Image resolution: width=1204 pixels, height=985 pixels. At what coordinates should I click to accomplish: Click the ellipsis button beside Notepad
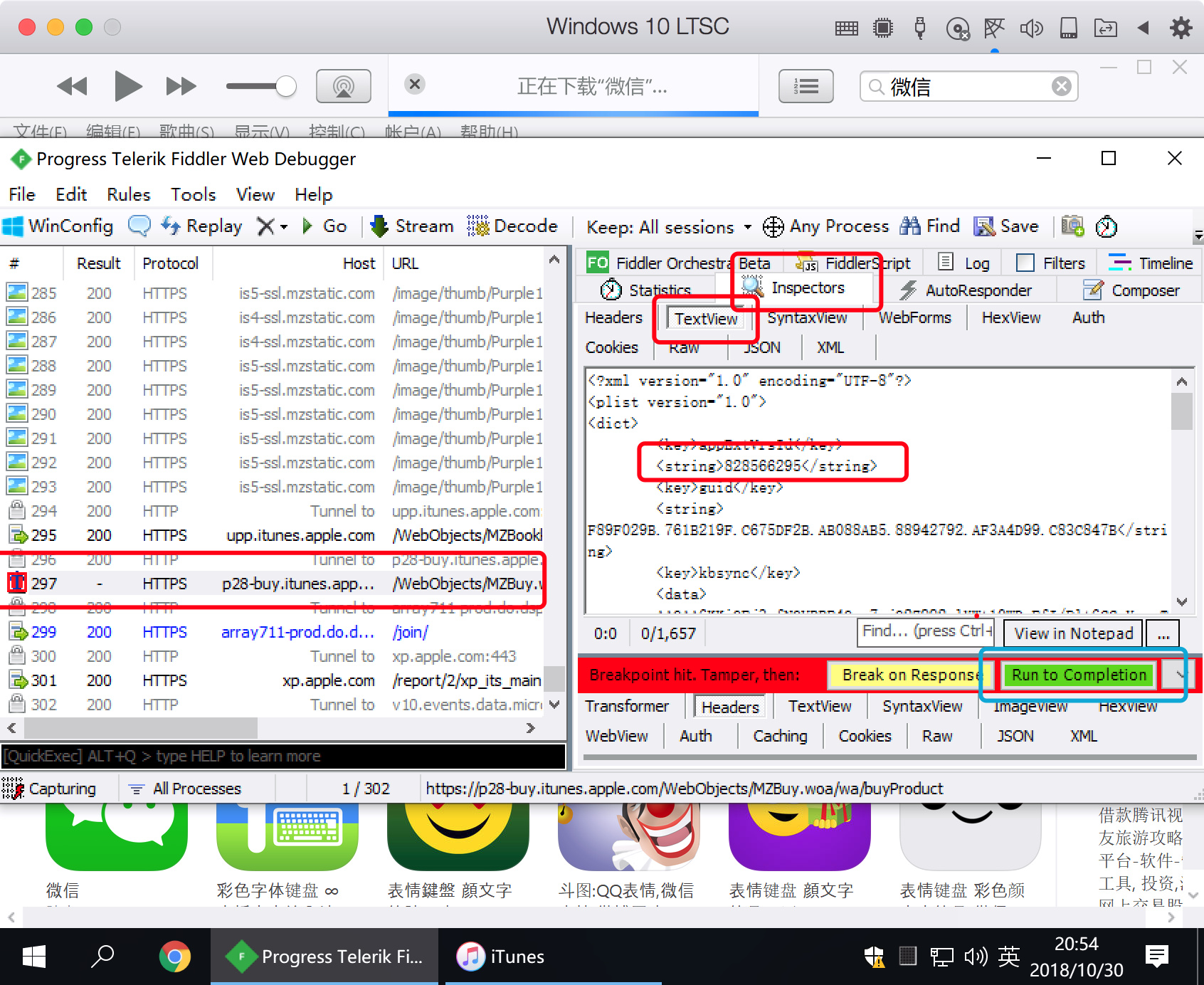1163,633
